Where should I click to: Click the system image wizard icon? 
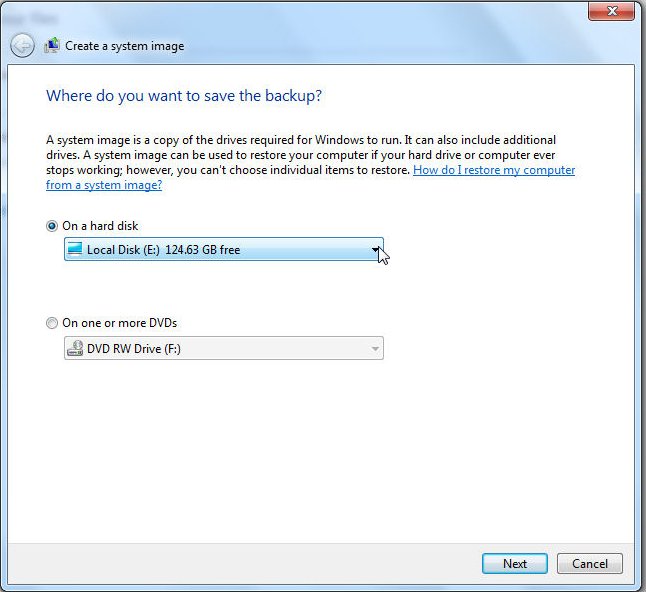pyautogui.click(x=52, y=45)
